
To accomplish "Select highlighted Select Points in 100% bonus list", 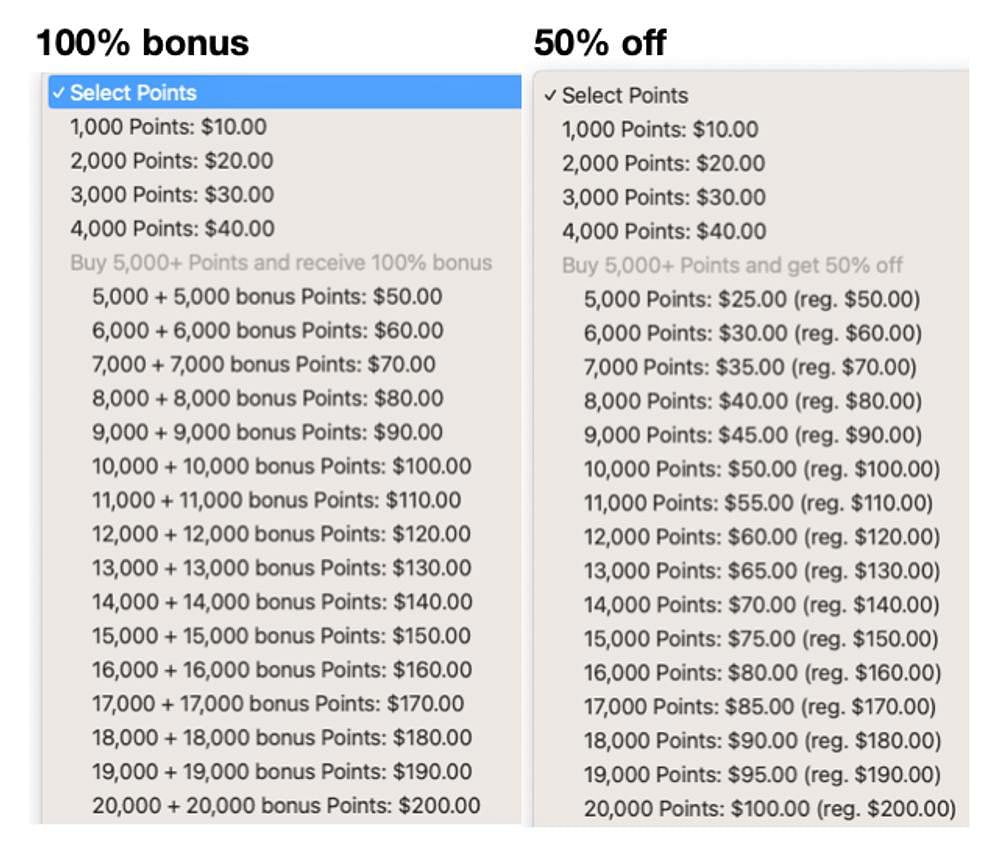I will (284, 93).
